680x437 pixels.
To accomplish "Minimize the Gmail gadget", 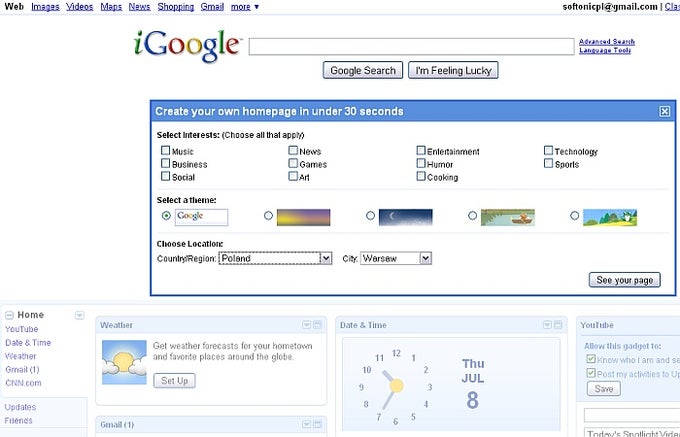I will (x=317, y=424).
